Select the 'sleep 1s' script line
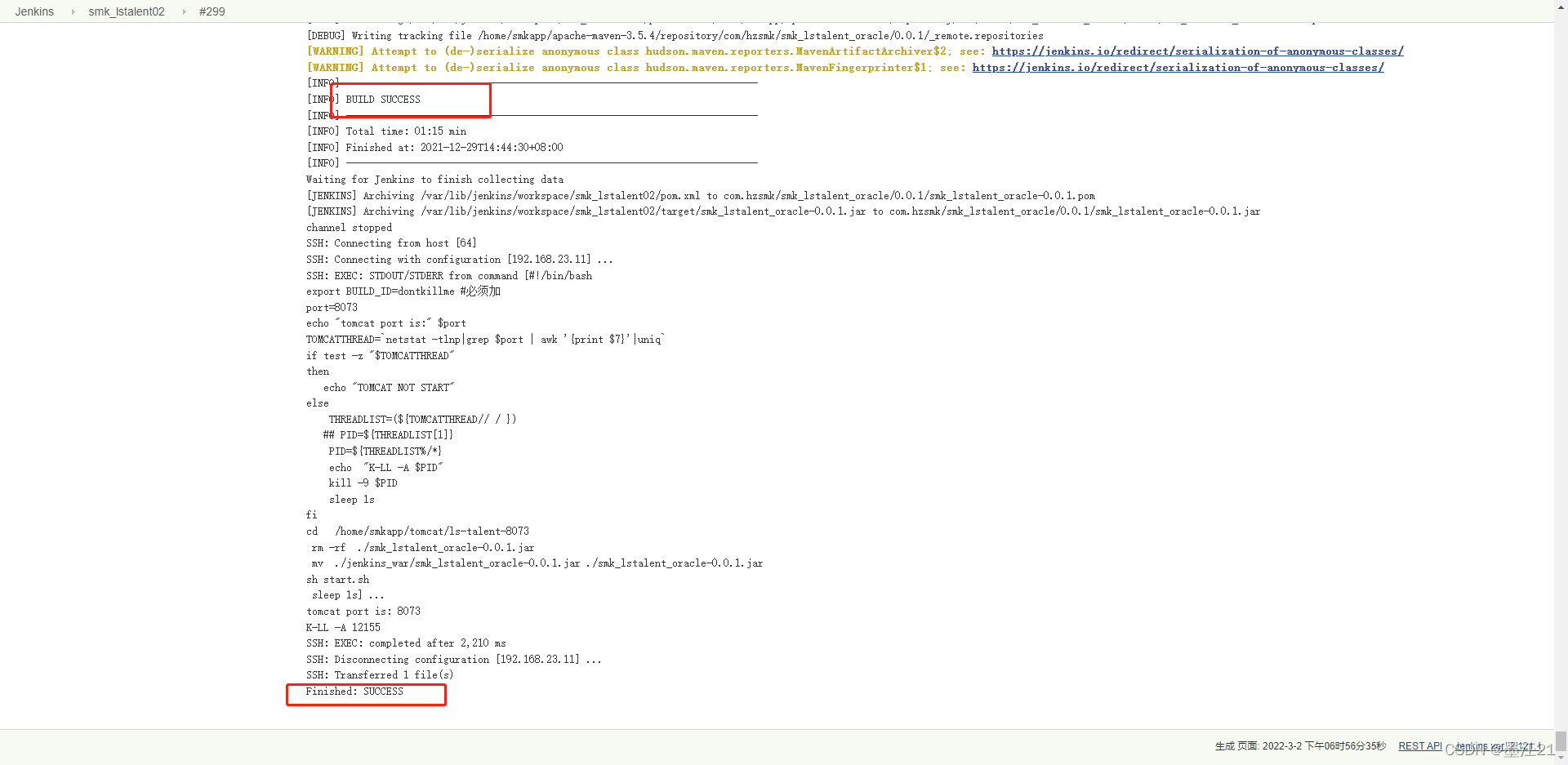 (352, 500)
